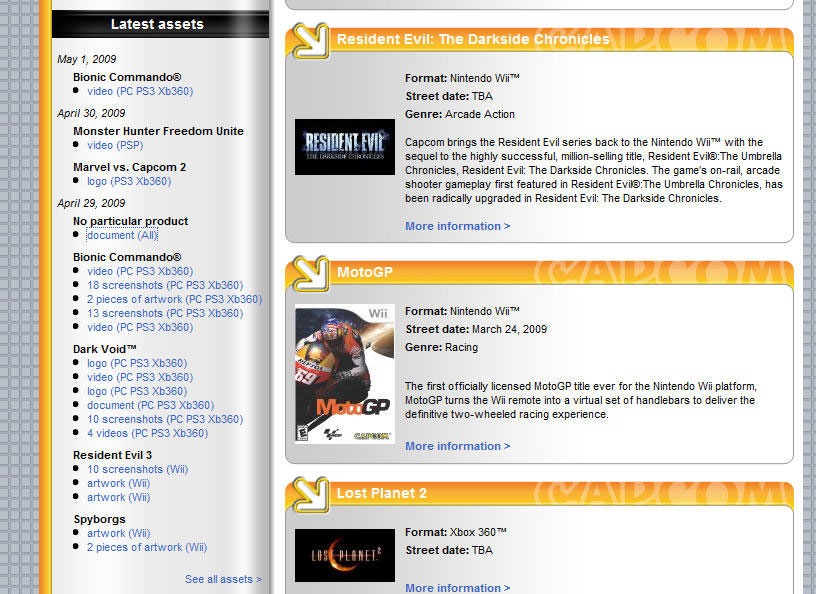816x594 pixels.
Task: Open More information link under MotoGP description
Action: pyautogui.click(x=457, y=446)
